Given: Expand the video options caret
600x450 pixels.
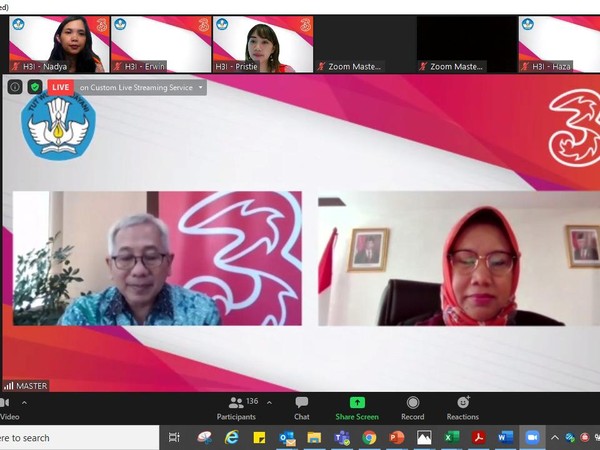Looking at the screenshot, I should coord(24,403).
